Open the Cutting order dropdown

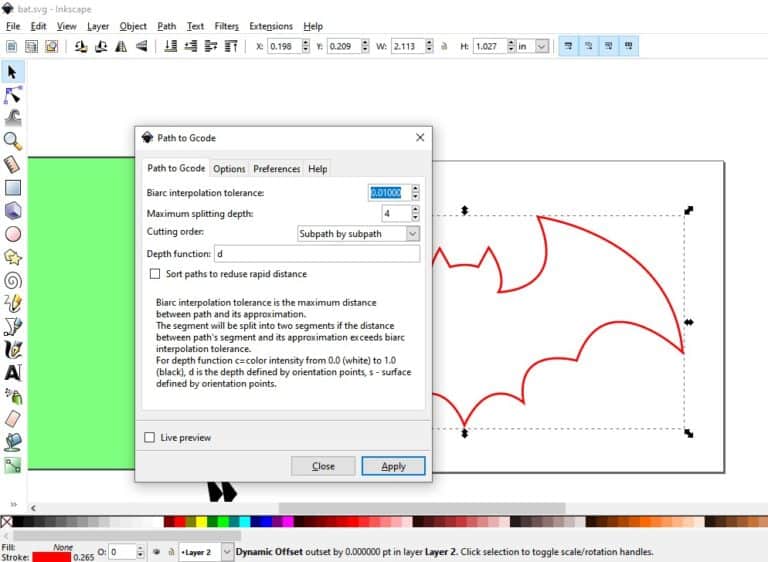tap(358, 234)
